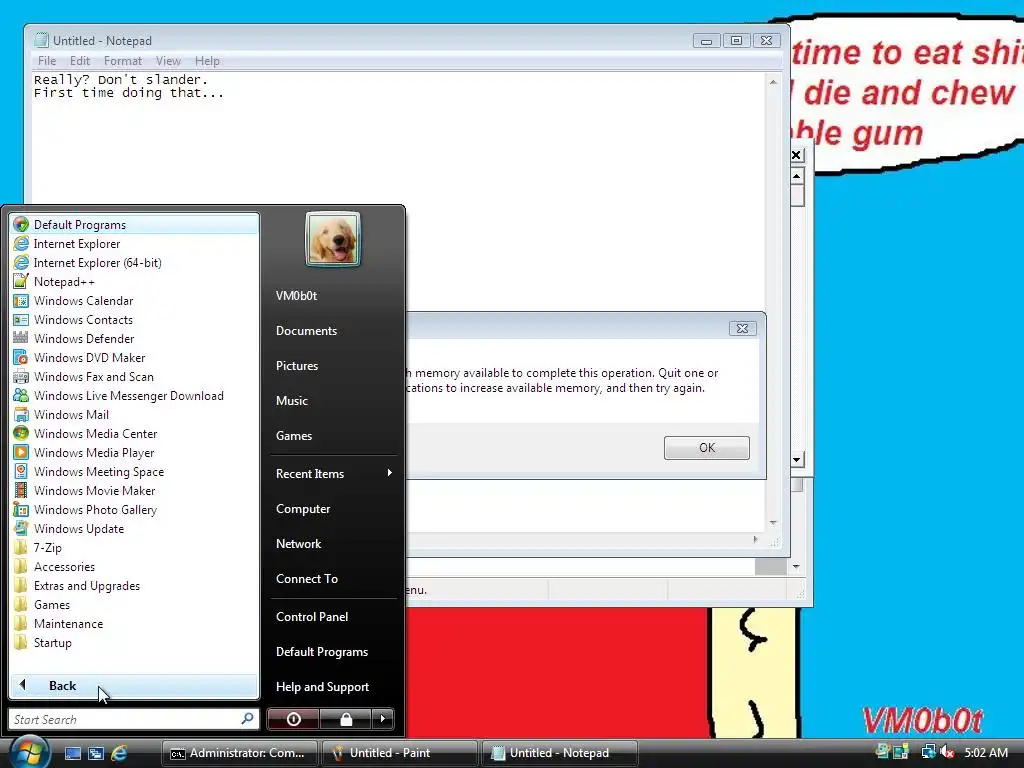The height and width of the screenshot is (768, 1024).
Task: Open Default Programs in All Programs list
Action: click(x=135, y=225)
